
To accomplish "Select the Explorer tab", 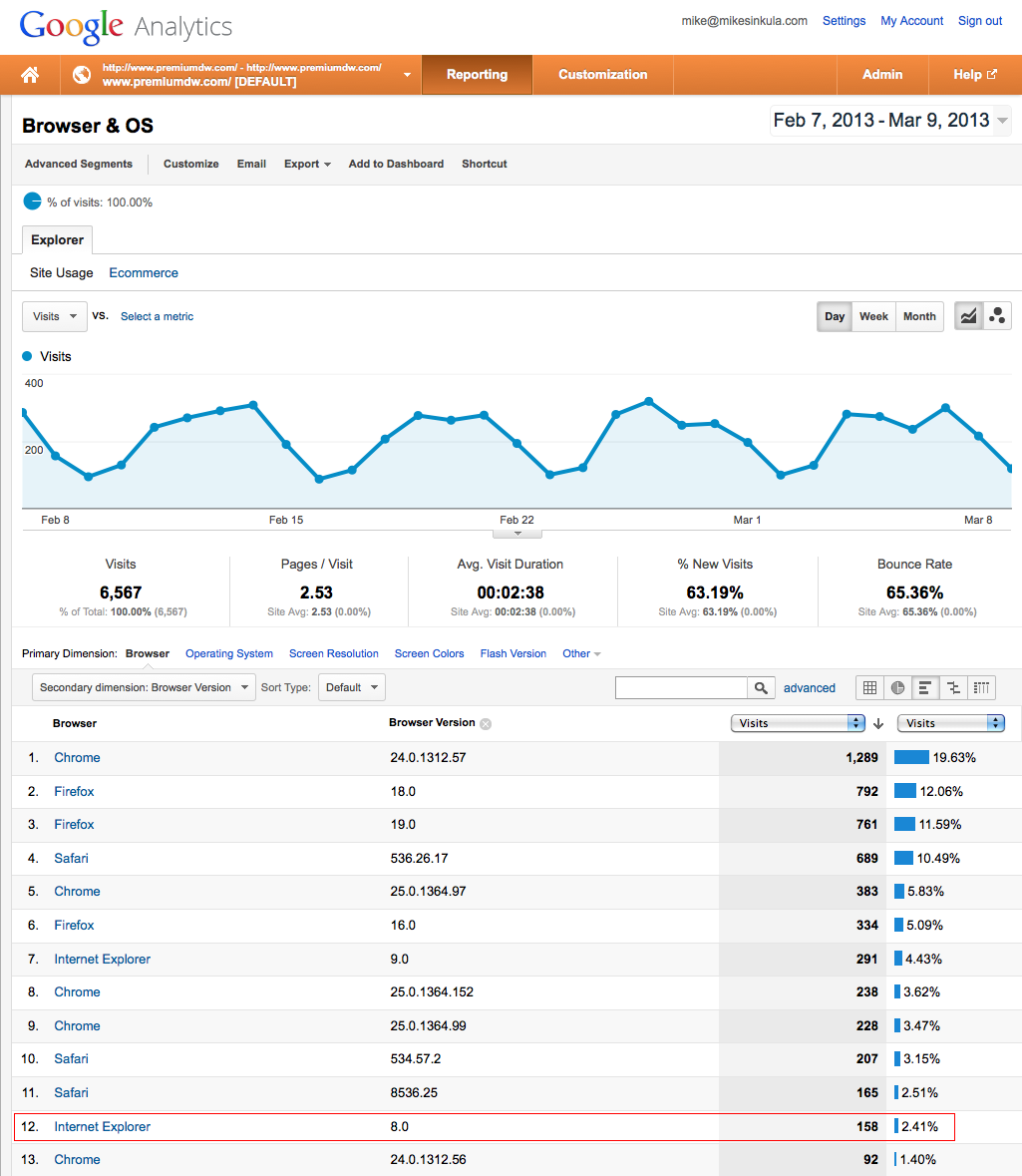I will 57,240.
